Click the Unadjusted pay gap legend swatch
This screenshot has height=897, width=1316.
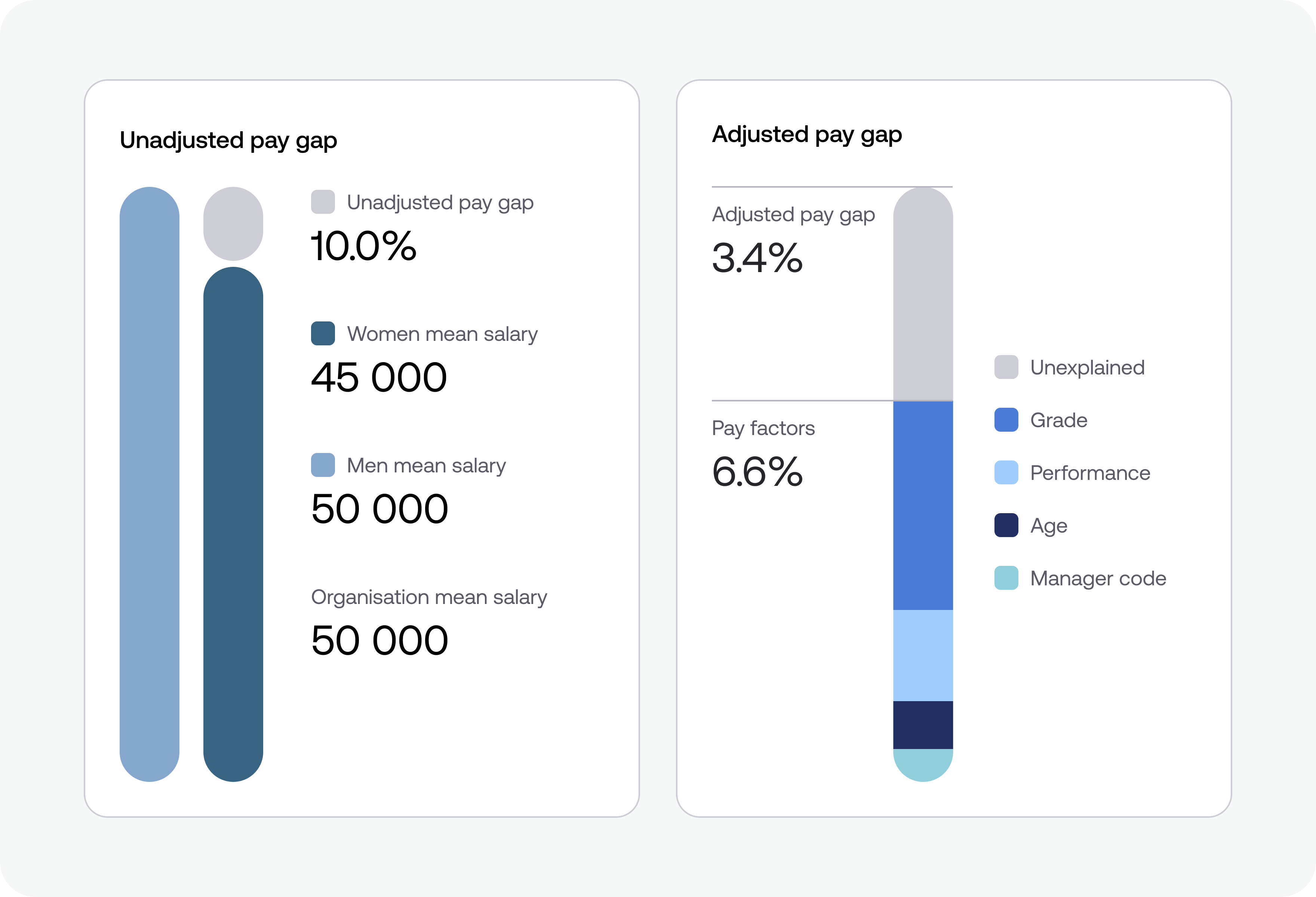tap(323, 202)
